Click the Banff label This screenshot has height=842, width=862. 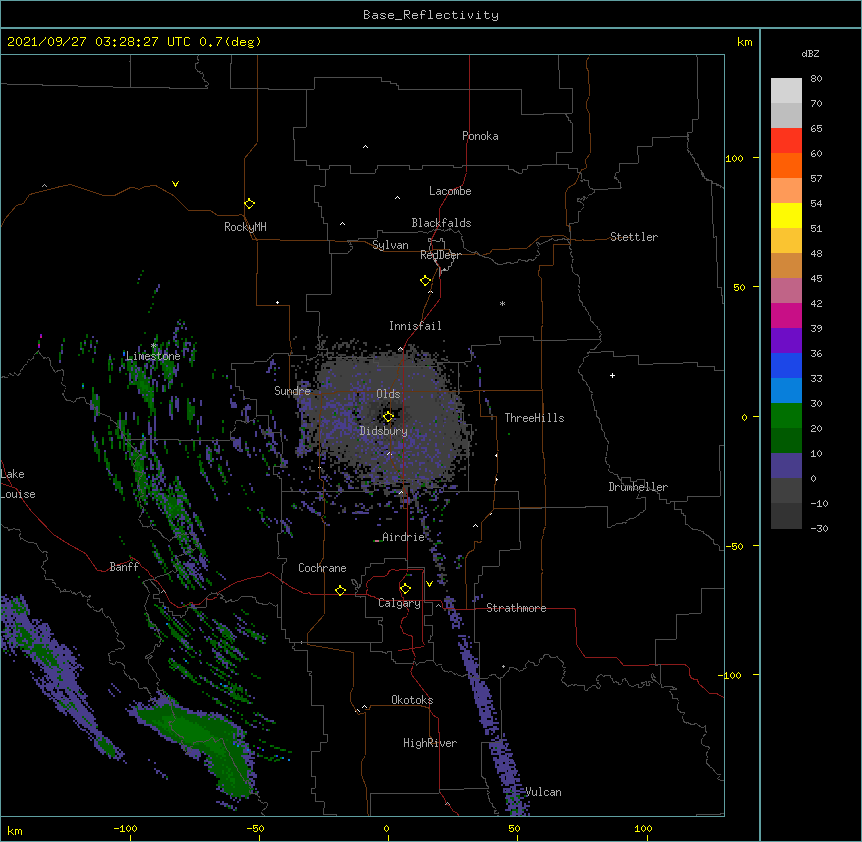point(124,567)
